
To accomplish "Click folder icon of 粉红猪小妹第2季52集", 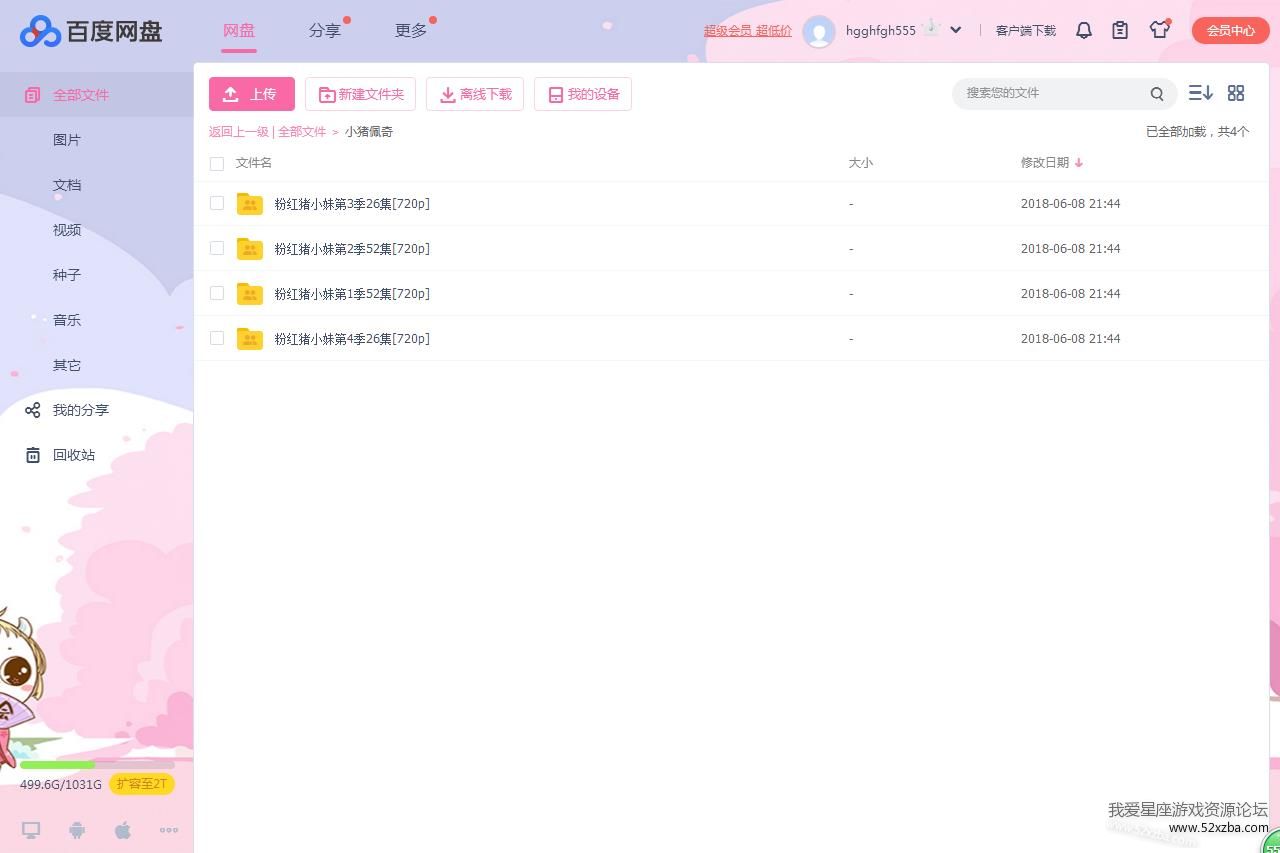I will coord(250,249).
